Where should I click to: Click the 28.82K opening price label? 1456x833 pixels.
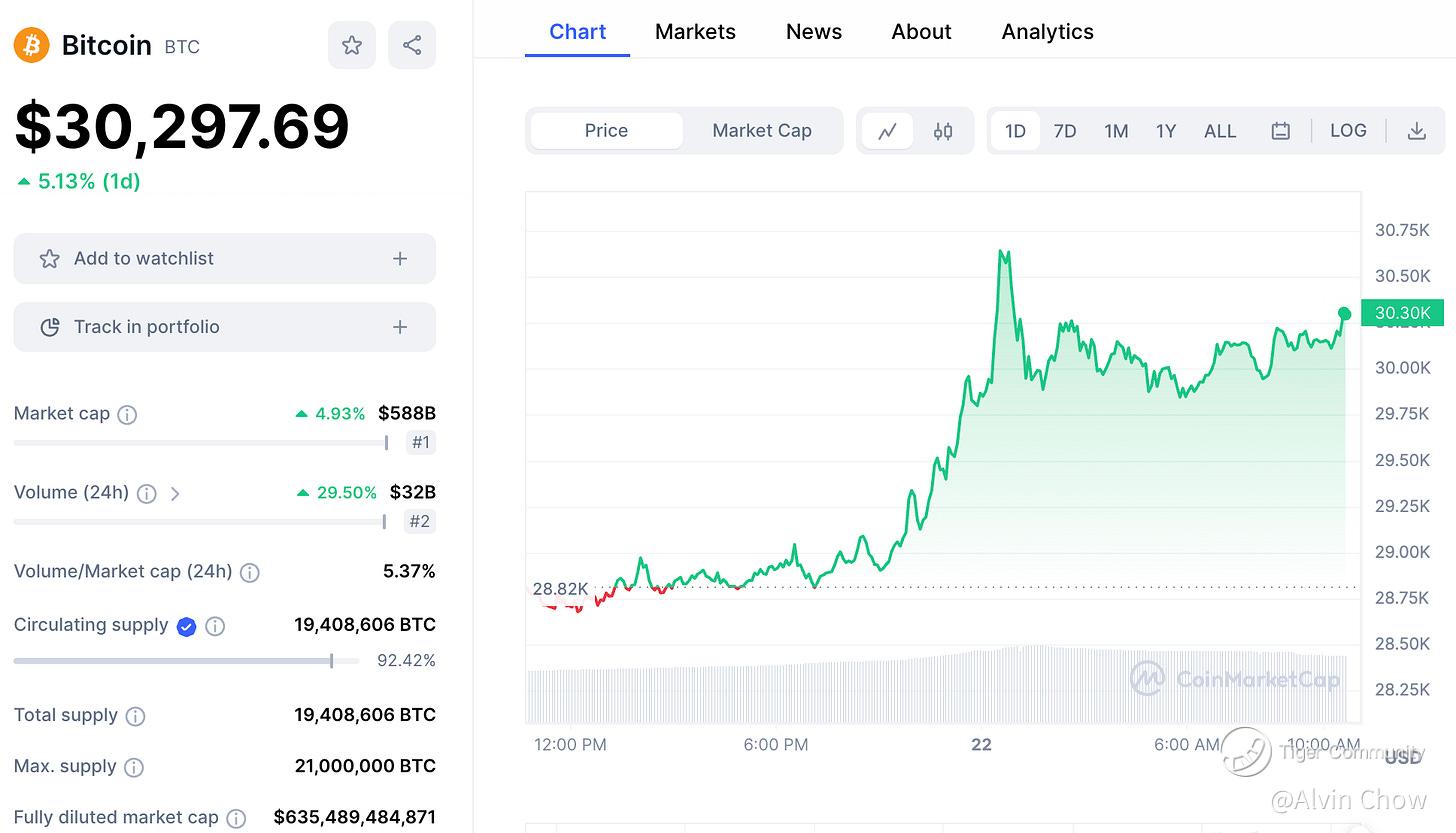(560, 589)
